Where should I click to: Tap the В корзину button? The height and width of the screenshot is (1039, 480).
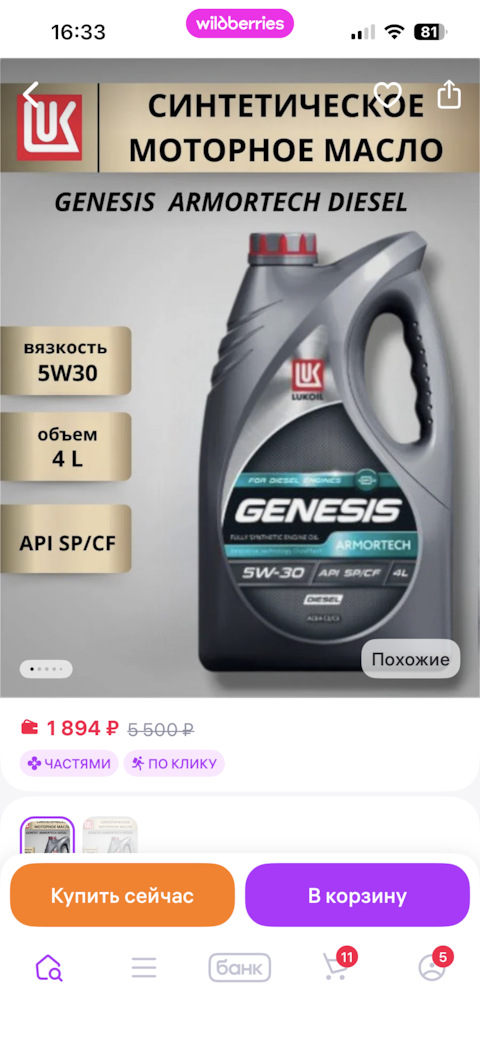point(357,895)
